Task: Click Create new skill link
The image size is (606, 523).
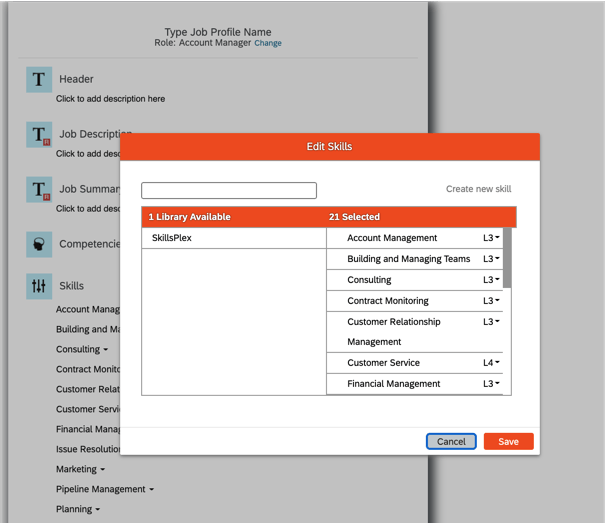Action: [x=478, y=189]
